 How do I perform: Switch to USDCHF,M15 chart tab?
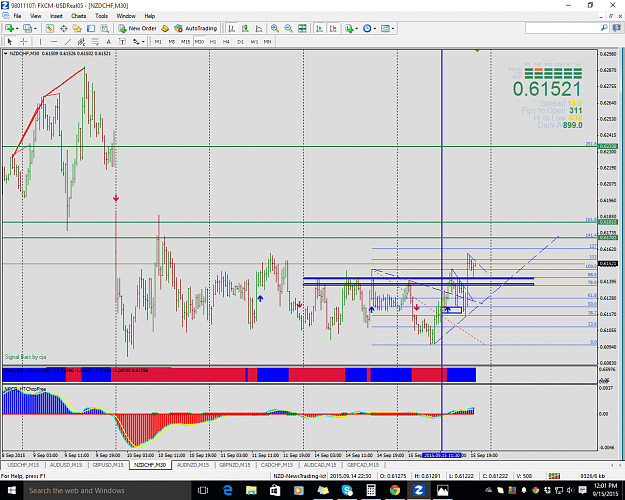[x=24, y=465]
